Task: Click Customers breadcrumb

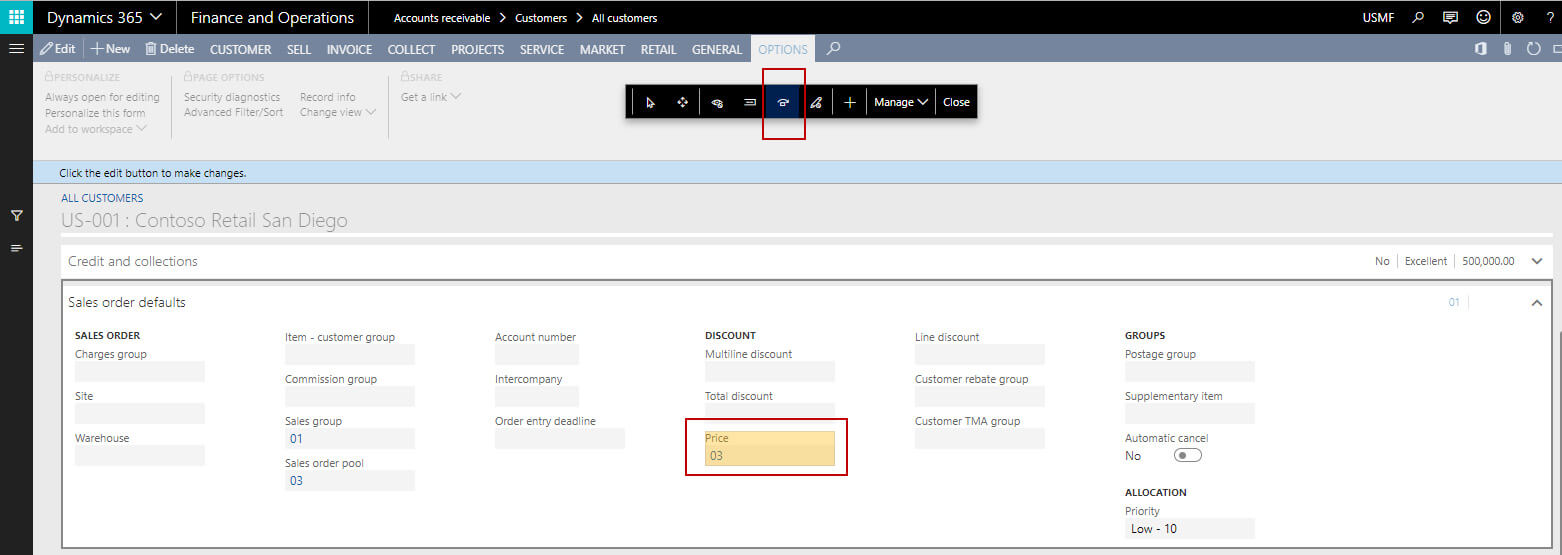Action: (x=540, y=18)
